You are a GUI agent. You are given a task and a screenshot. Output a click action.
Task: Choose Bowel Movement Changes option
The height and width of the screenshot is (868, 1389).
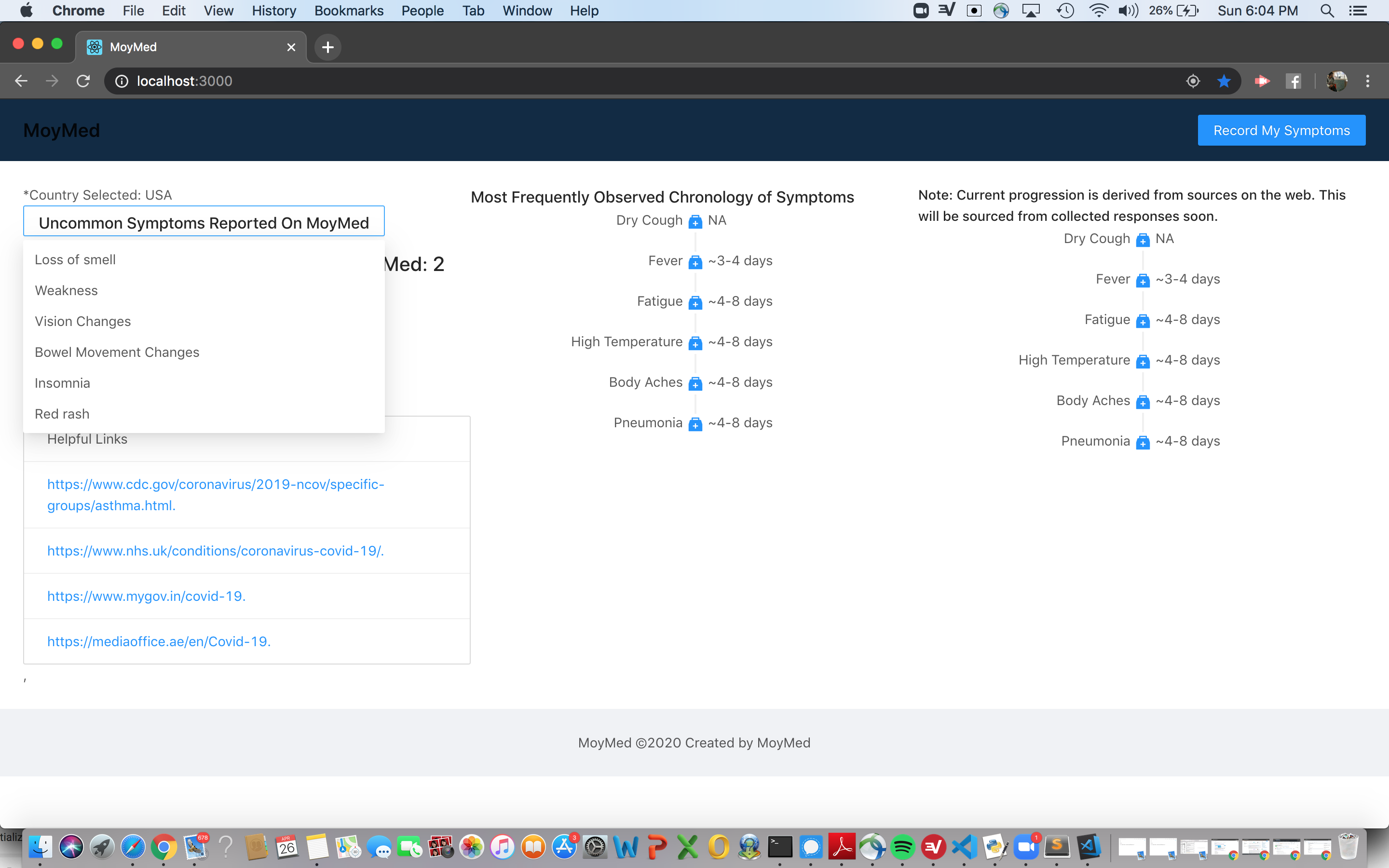point(117,352)
